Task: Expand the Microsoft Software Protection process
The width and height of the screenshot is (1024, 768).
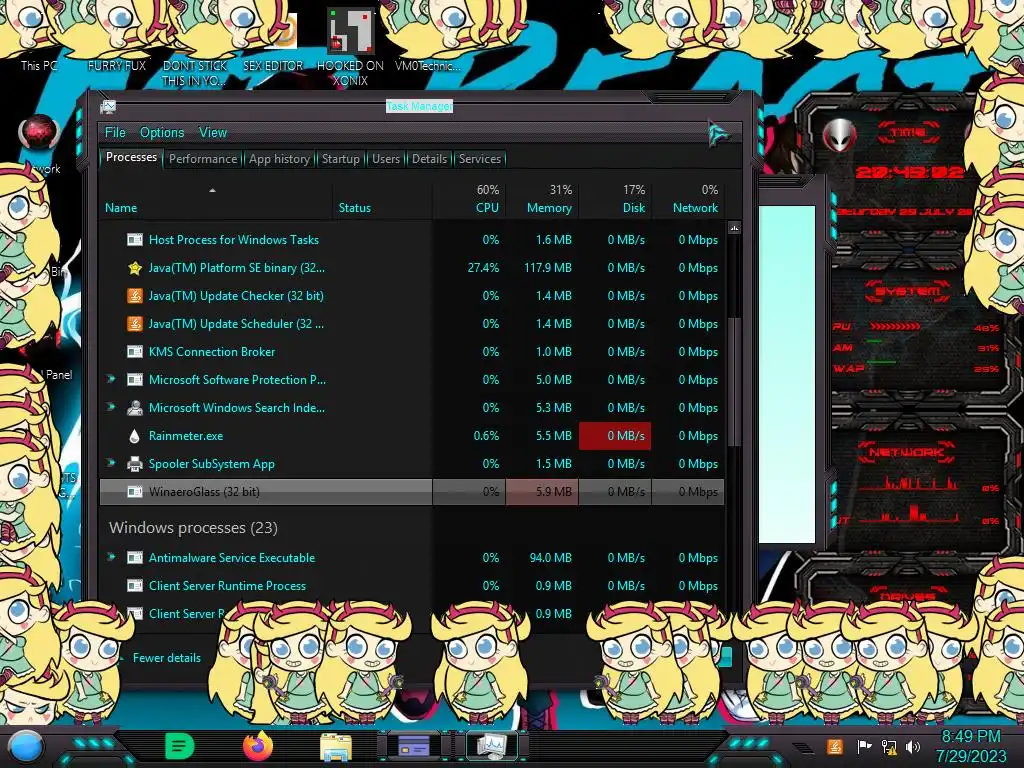Action: pos(111,379)
